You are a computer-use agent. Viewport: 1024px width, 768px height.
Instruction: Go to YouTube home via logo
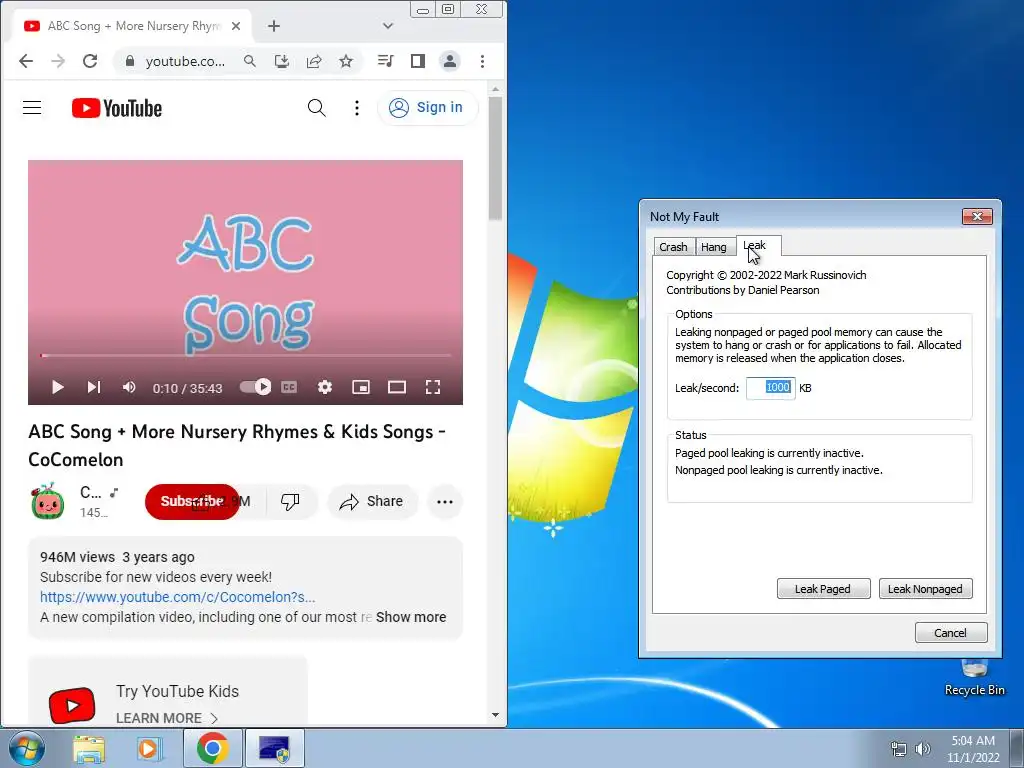[117, 108]
